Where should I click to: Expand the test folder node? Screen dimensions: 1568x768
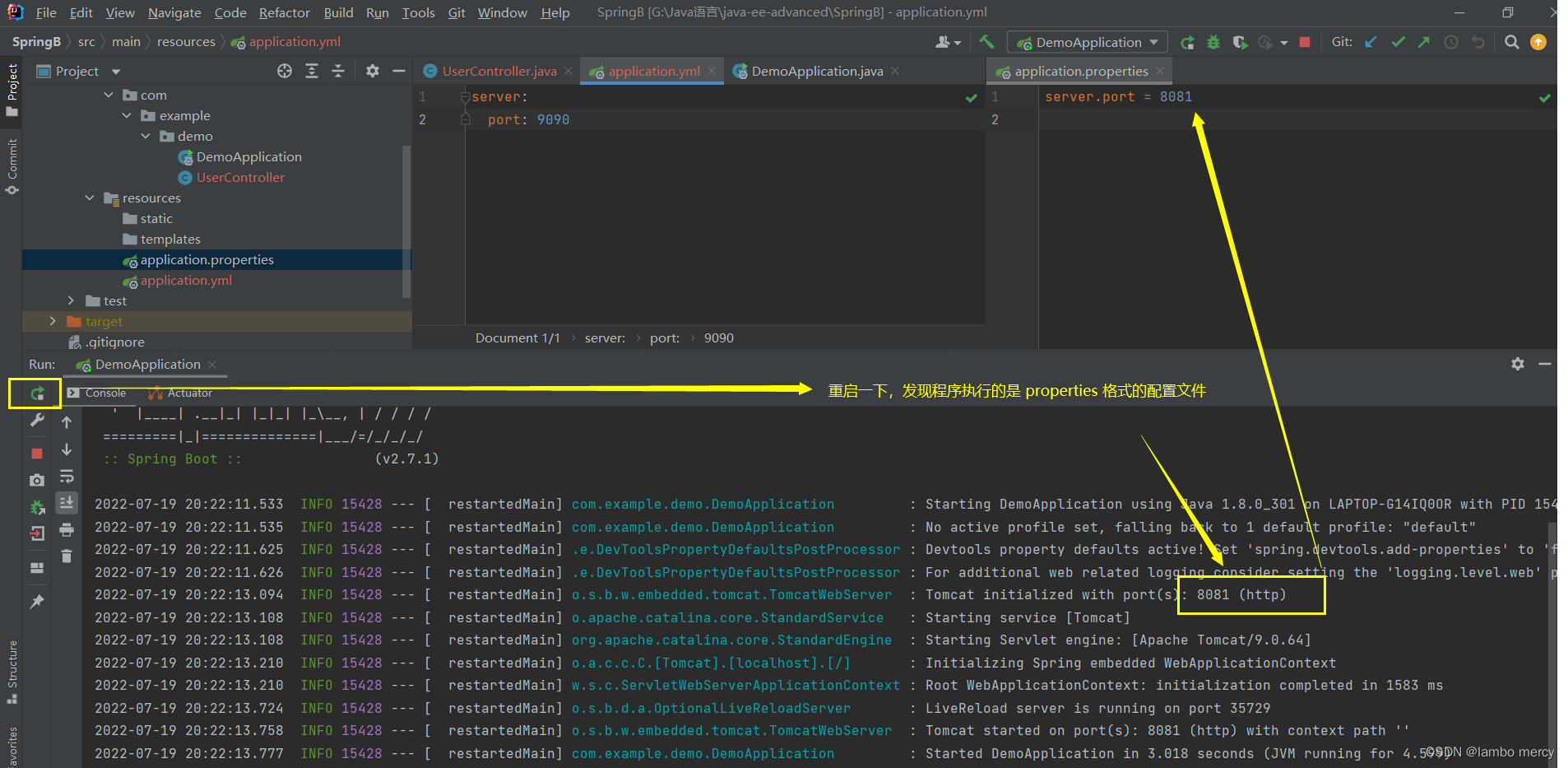72,300
